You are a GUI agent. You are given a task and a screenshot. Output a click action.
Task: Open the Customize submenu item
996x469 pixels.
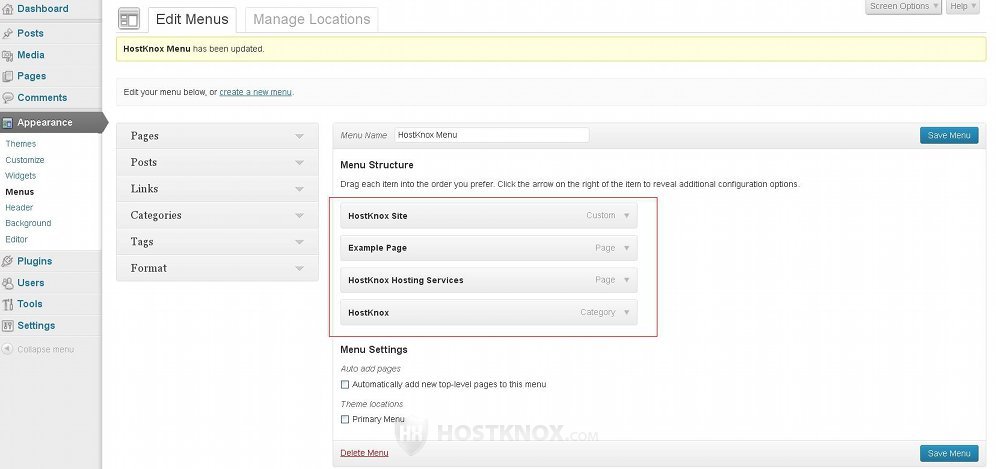(25, 160)
